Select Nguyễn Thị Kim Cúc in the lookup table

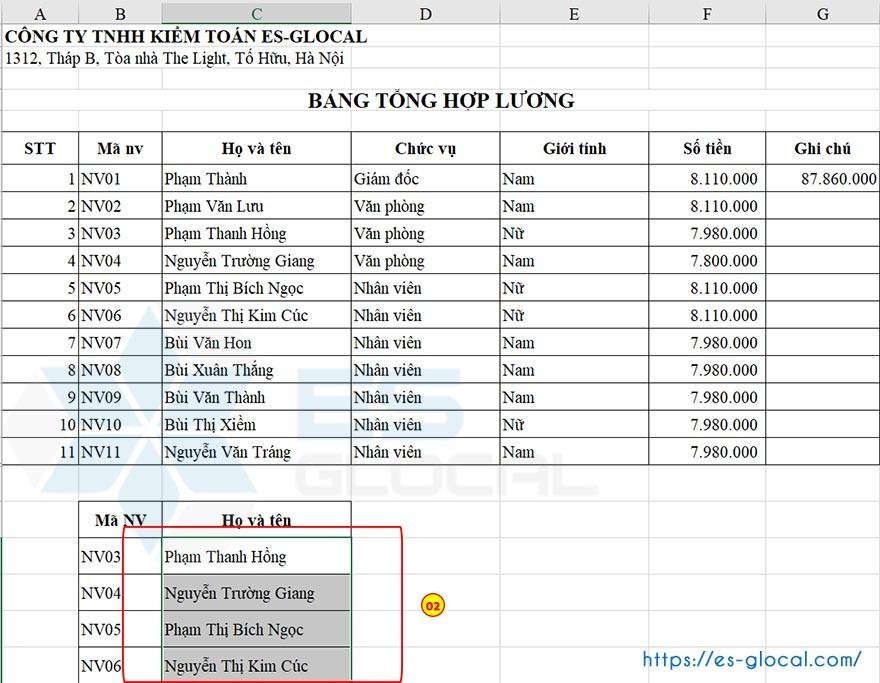pyautogui.click(x=256, y=665)
